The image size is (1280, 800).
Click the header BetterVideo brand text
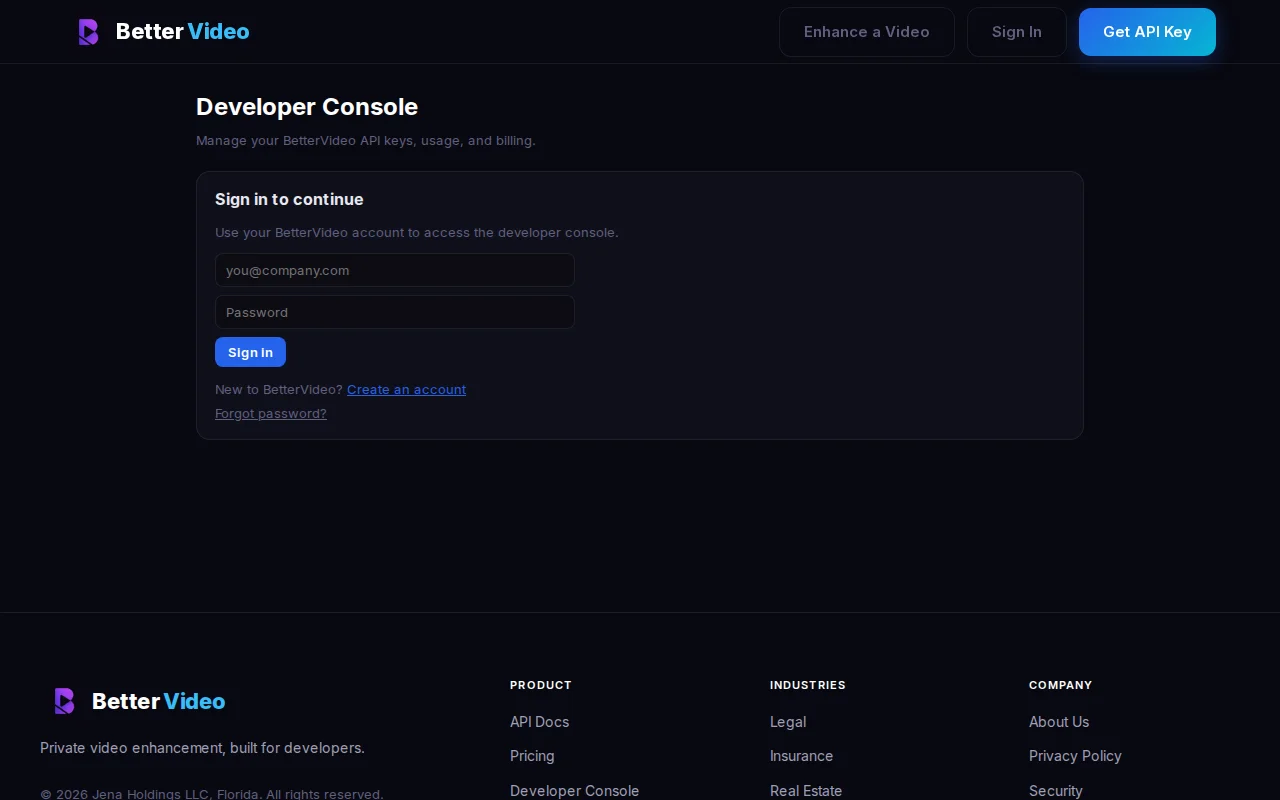pos(182,32)
